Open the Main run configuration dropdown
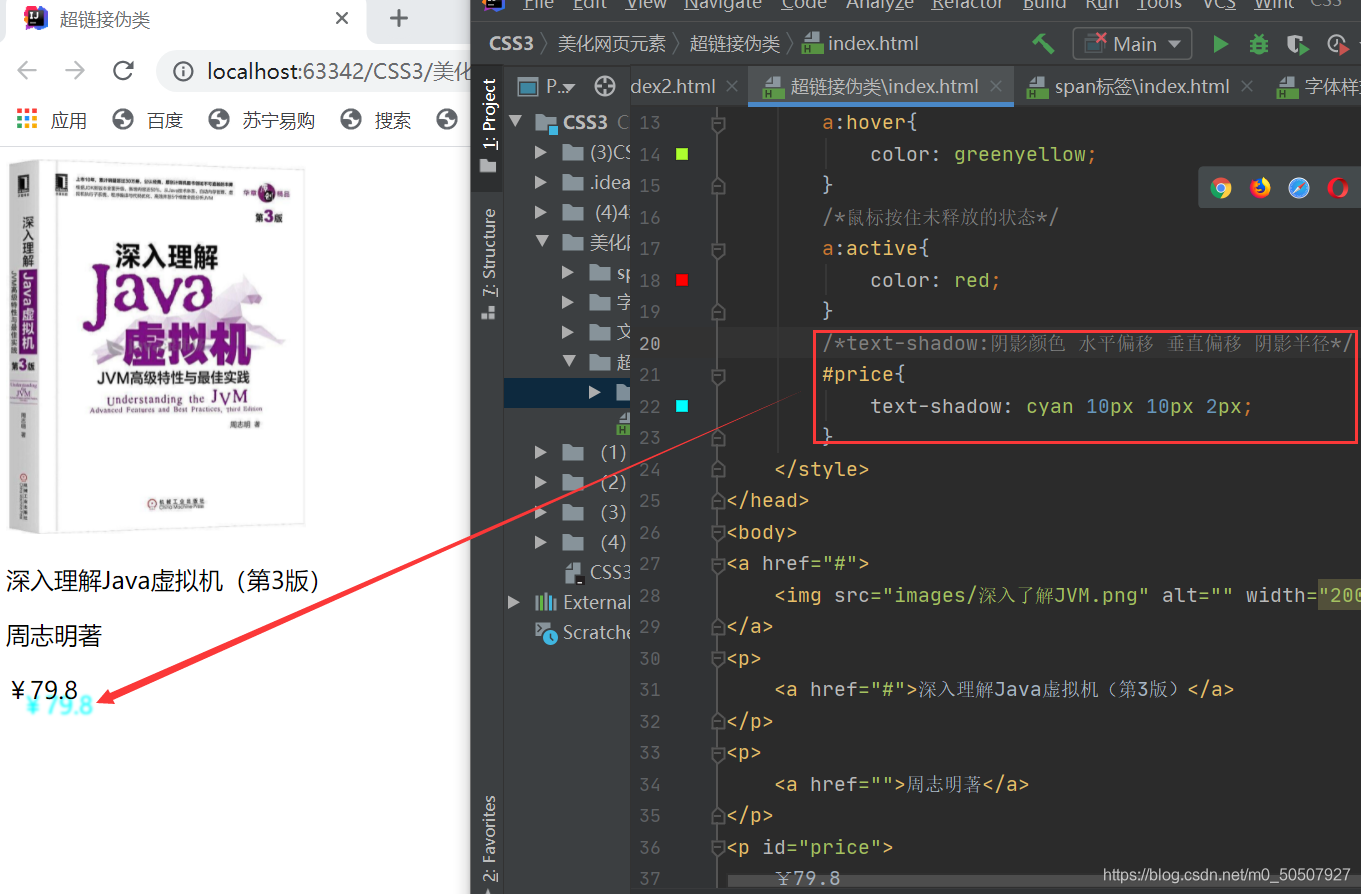1361x894 pixels. pos(1133,44)
